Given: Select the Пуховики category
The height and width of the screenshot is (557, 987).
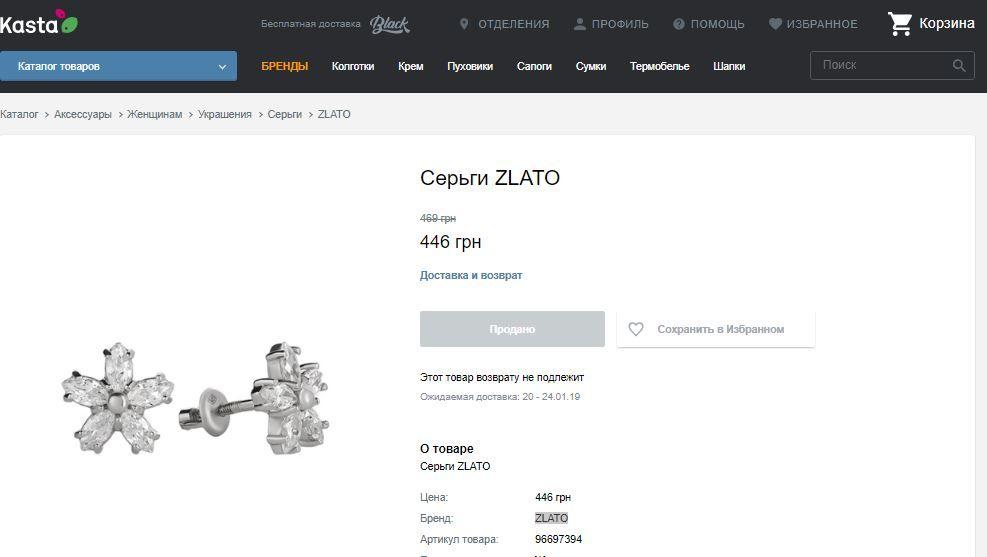Looking at the screenshot, I should pos(470,67).
